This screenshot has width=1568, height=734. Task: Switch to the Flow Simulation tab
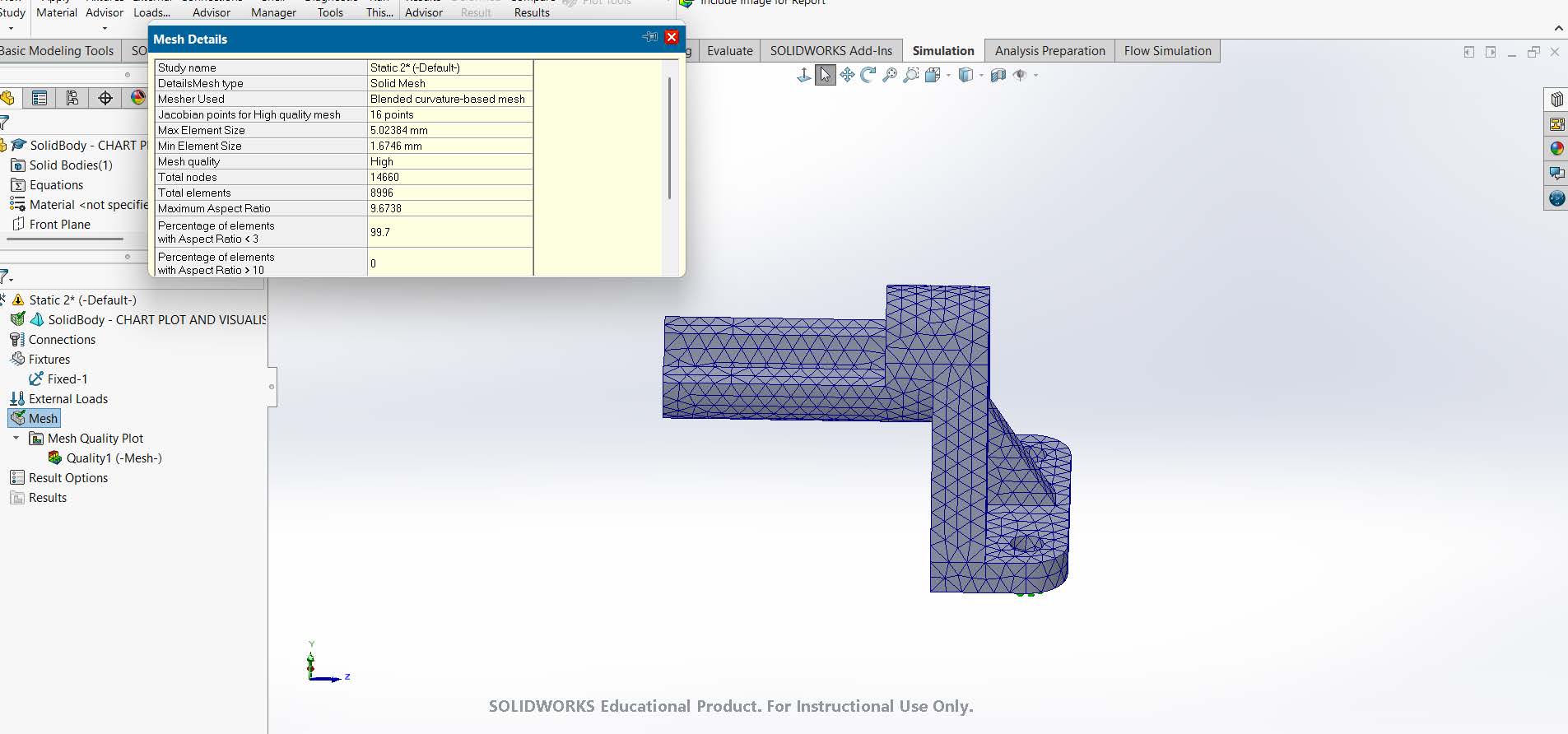tap(1167, 51)
